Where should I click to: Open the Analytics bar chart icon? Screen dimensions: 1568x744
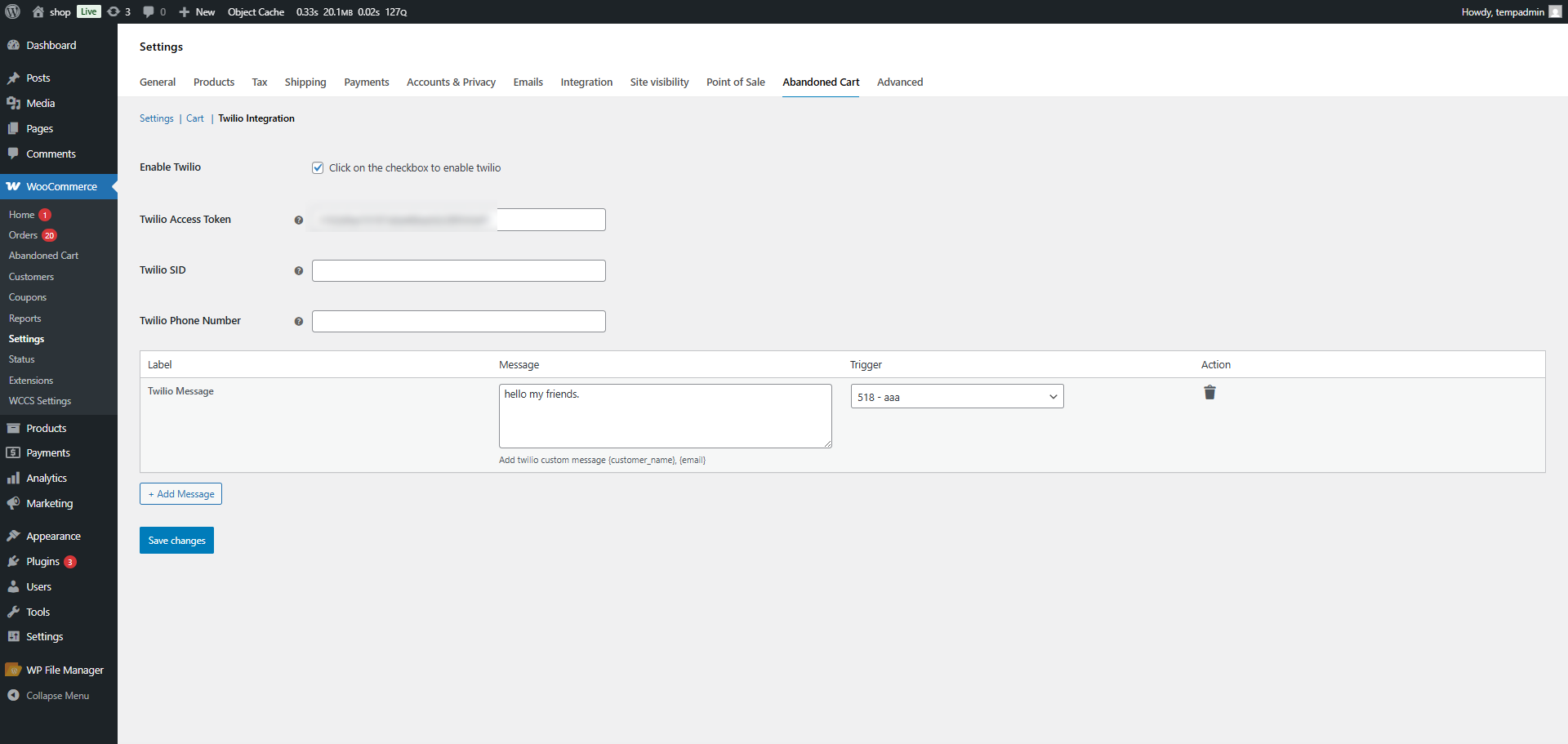point(13,478)
